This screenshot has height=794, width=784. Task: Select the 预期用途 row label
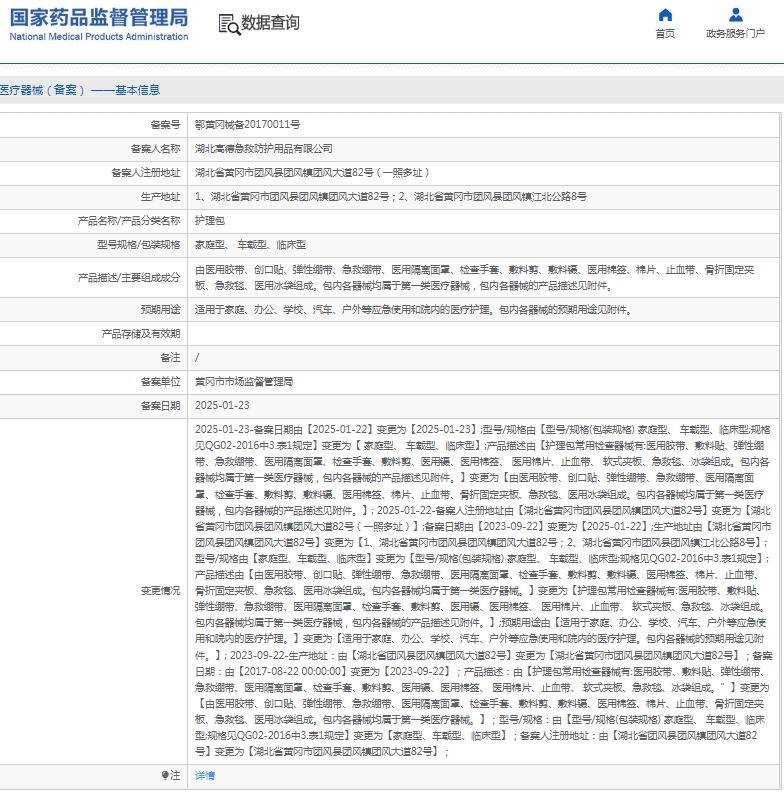point(161,309)
